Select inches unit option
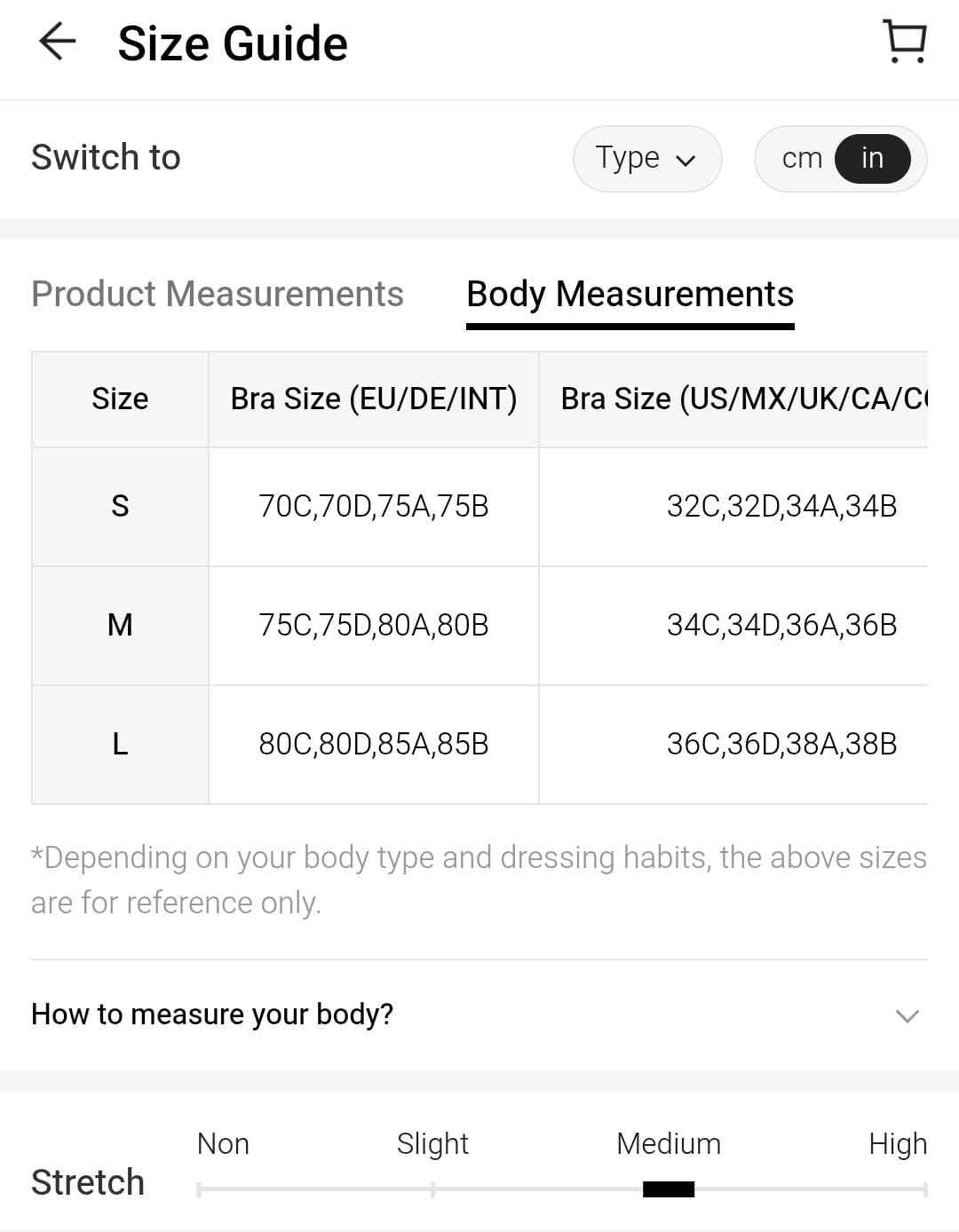Viewport: 959px width, 1232px height. tap(872, 158)
